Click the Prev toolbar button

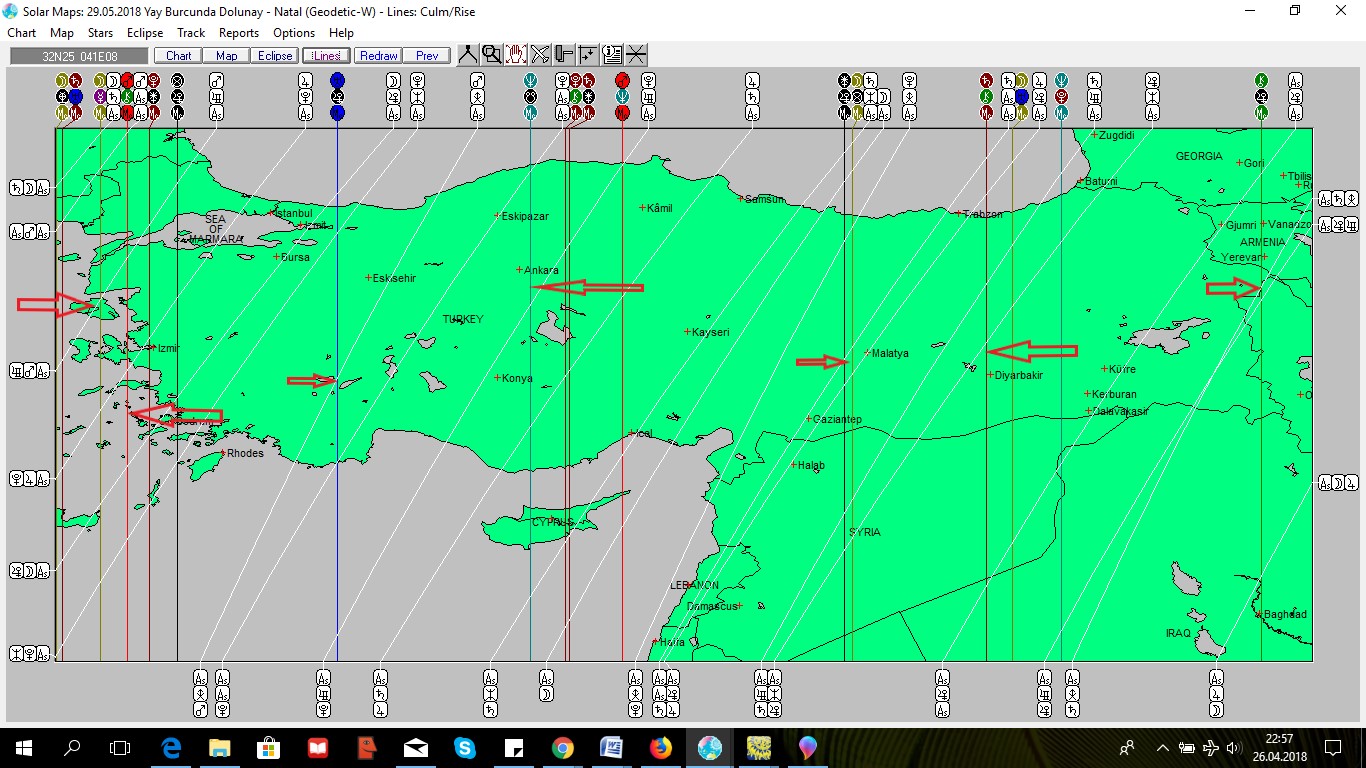click(427, 56)
